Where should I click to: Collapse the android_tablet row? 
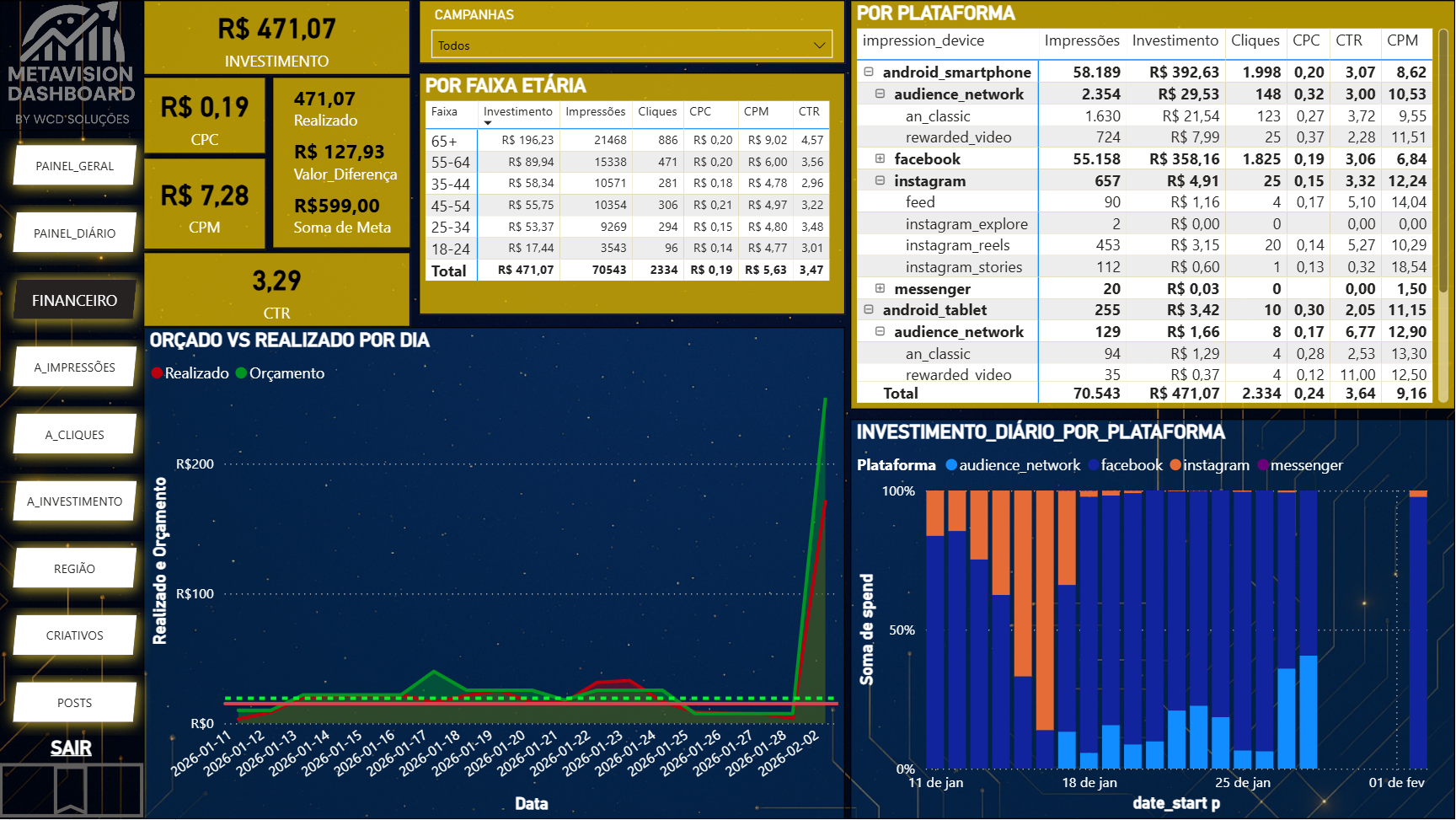pos(869,310)
